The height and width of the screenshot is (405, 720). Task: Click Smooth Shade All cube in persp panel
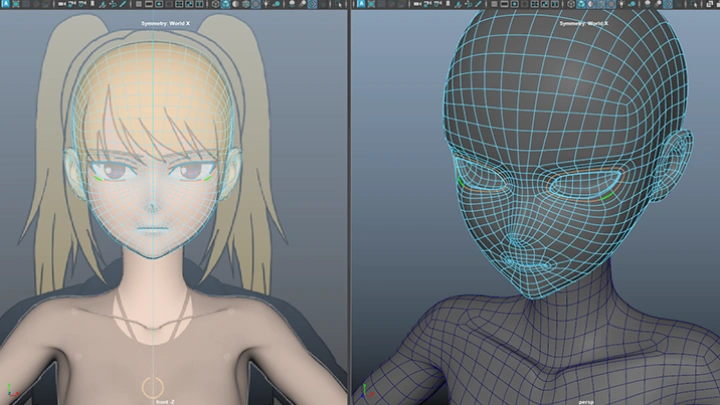(x=582, y=4)
